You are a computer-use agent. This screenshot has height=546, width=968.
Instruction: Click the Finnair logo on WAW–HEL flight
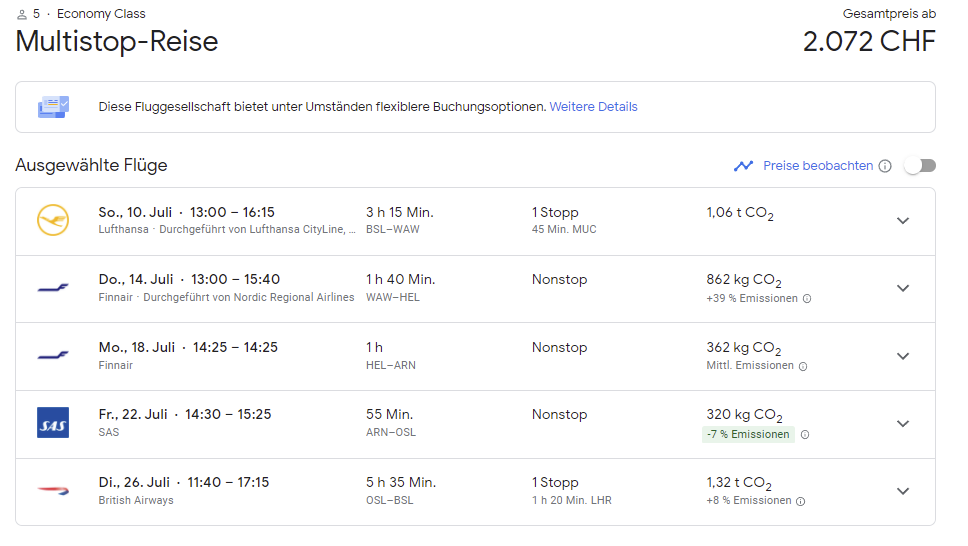pyautogui.click(x=53, y=288)
